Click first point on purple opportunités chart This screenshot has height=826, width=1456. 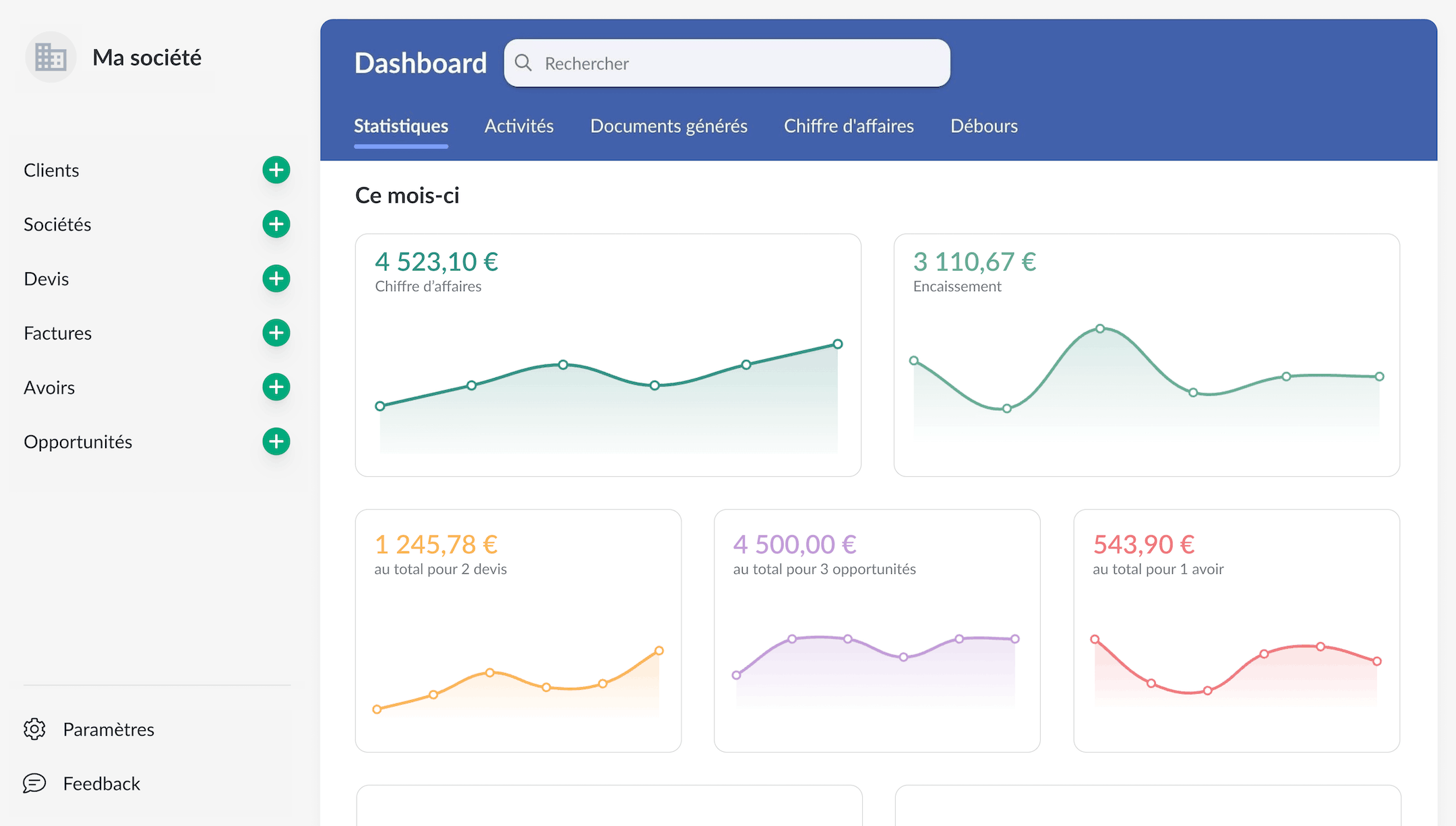(736, 675)
